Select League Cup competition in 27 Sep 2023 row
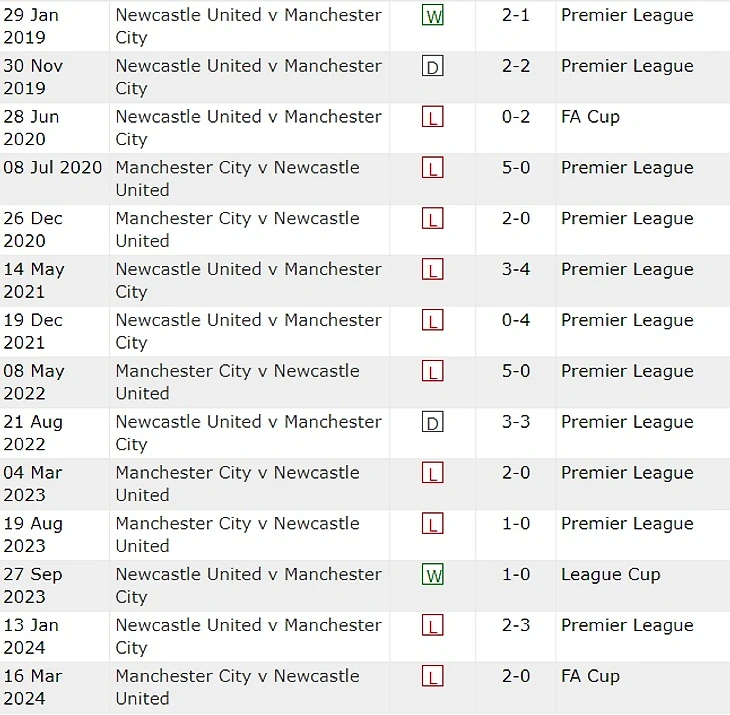The image size is (730, 715). pos(610,574)
